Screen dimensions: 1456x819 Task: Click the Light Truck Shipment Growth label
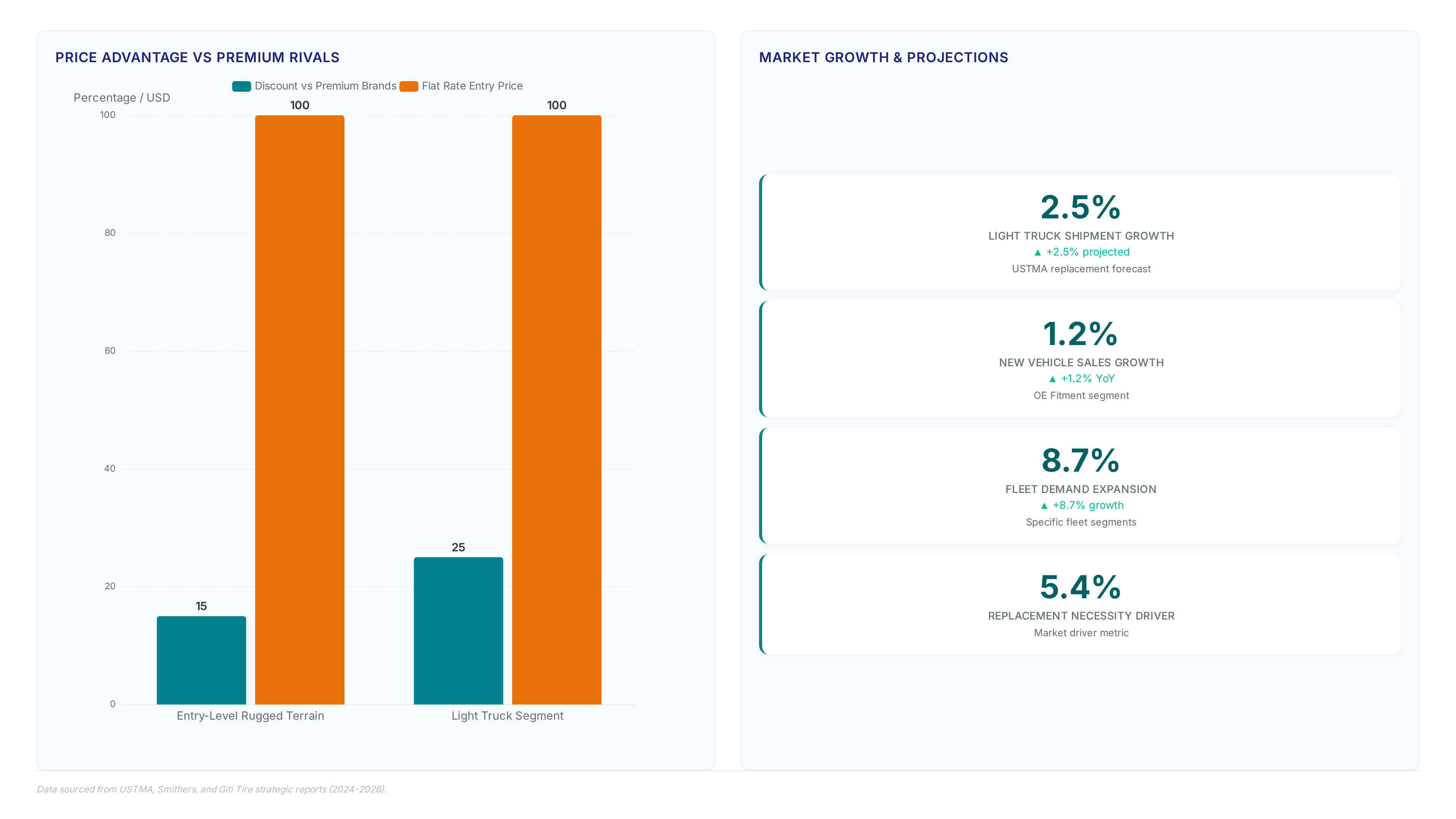pos(1081,236)
